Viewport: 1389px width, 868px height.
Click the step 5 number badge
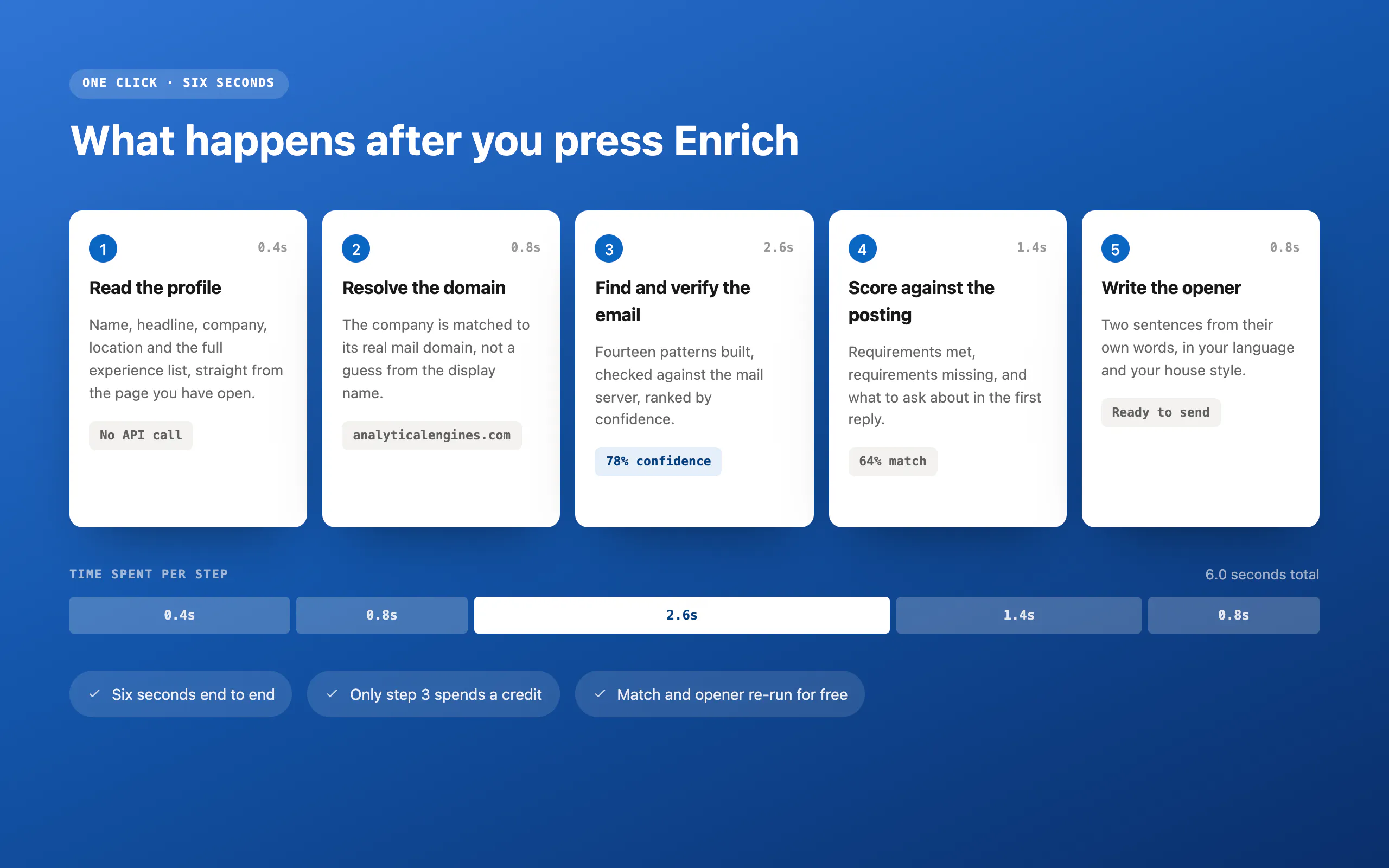(1115, 248)
